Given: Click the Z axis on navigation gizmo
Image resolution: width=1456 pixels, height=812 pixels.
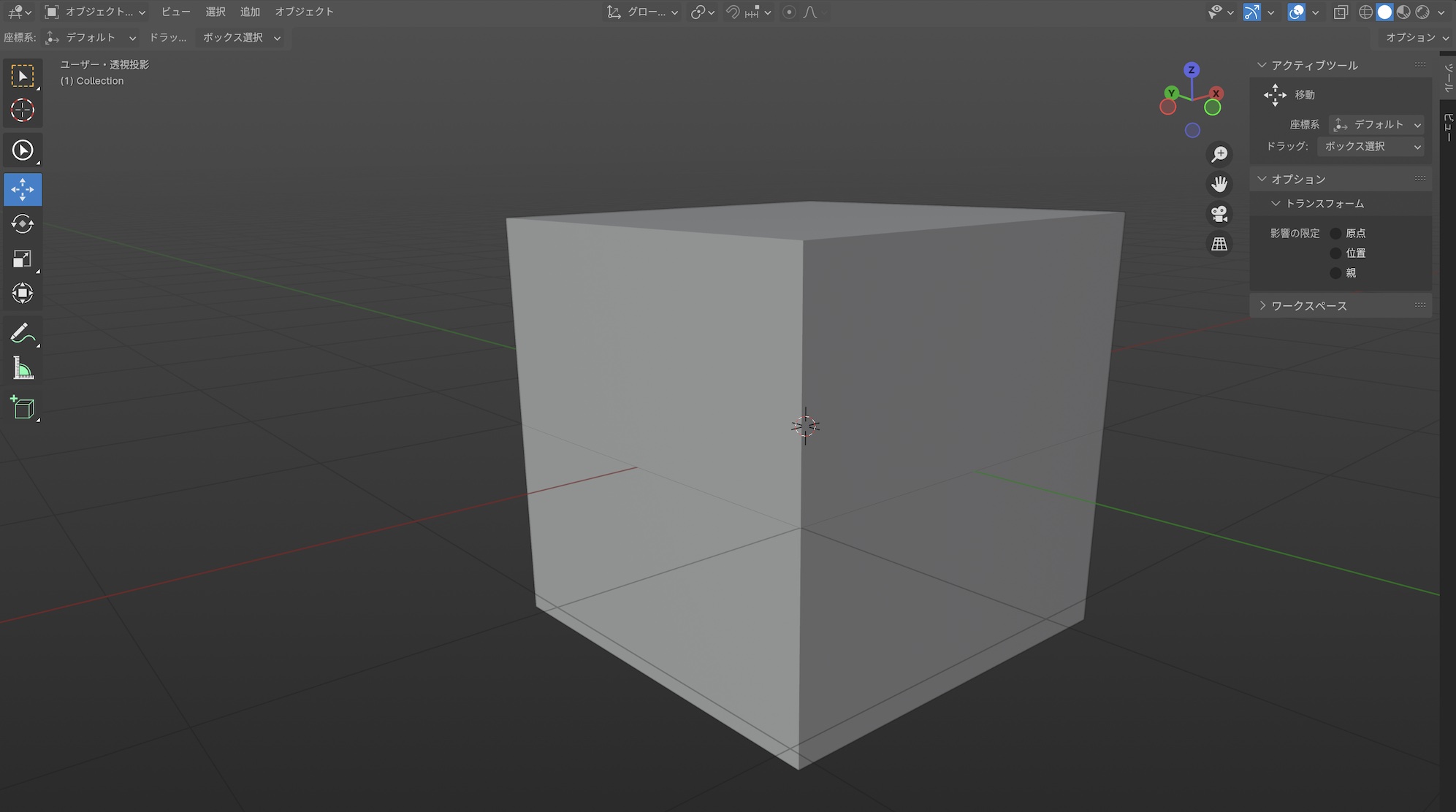Looking at the screenshot, I should (x=1192, y=70).
